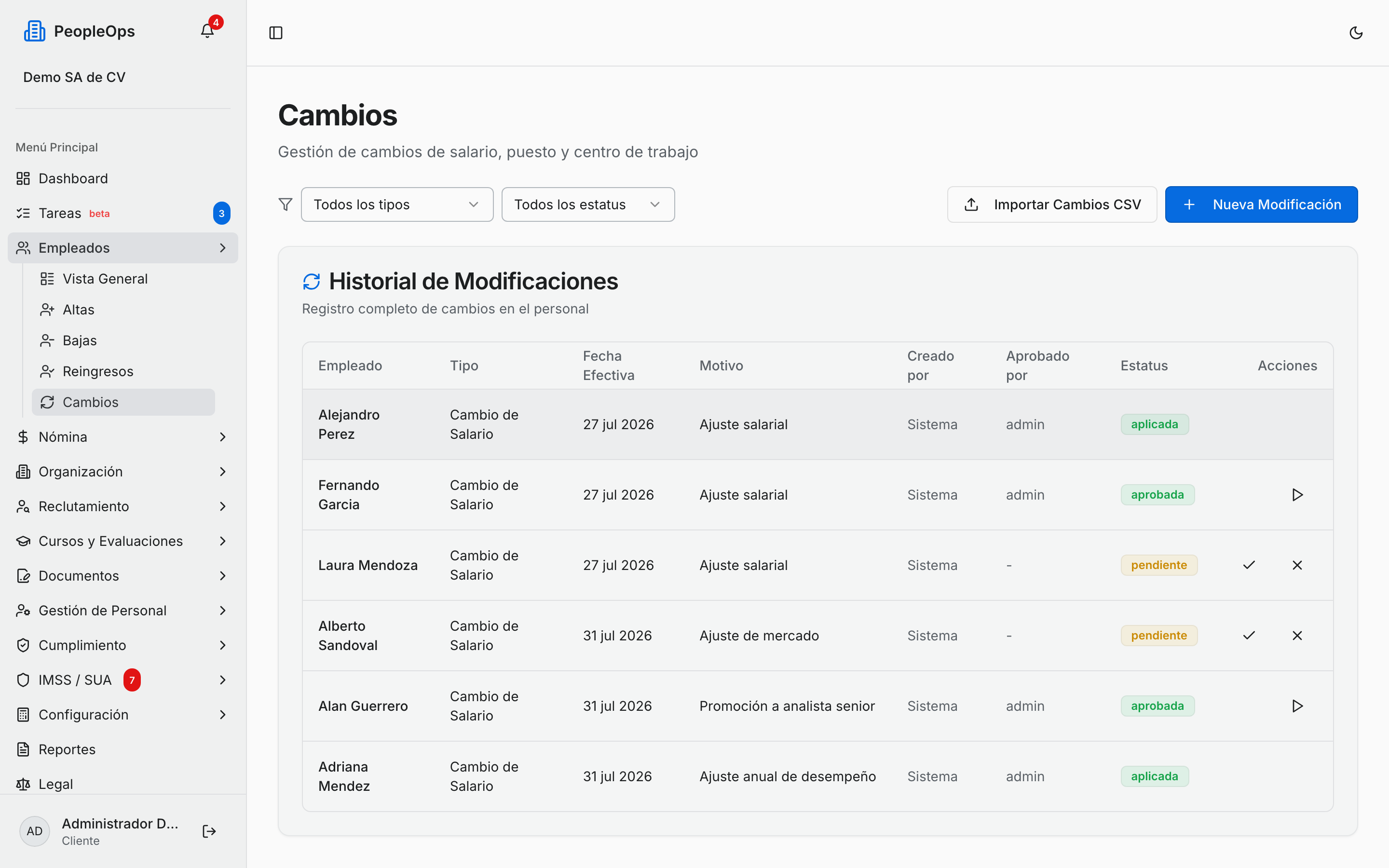1389x868 pixels.
Task: Expand the IMSS / SUA section
Action: point(123,680)
